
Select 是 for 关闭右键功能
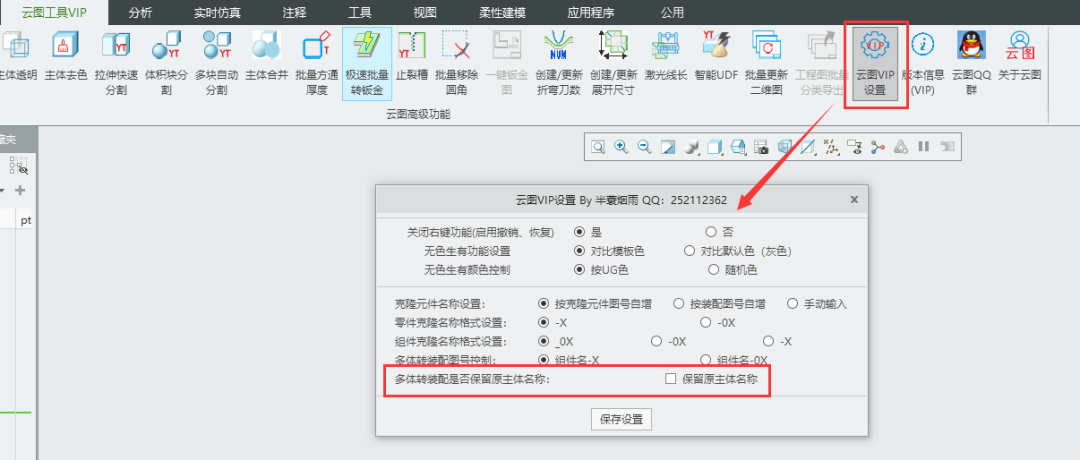pyautogui.click(x=579, y=232)
